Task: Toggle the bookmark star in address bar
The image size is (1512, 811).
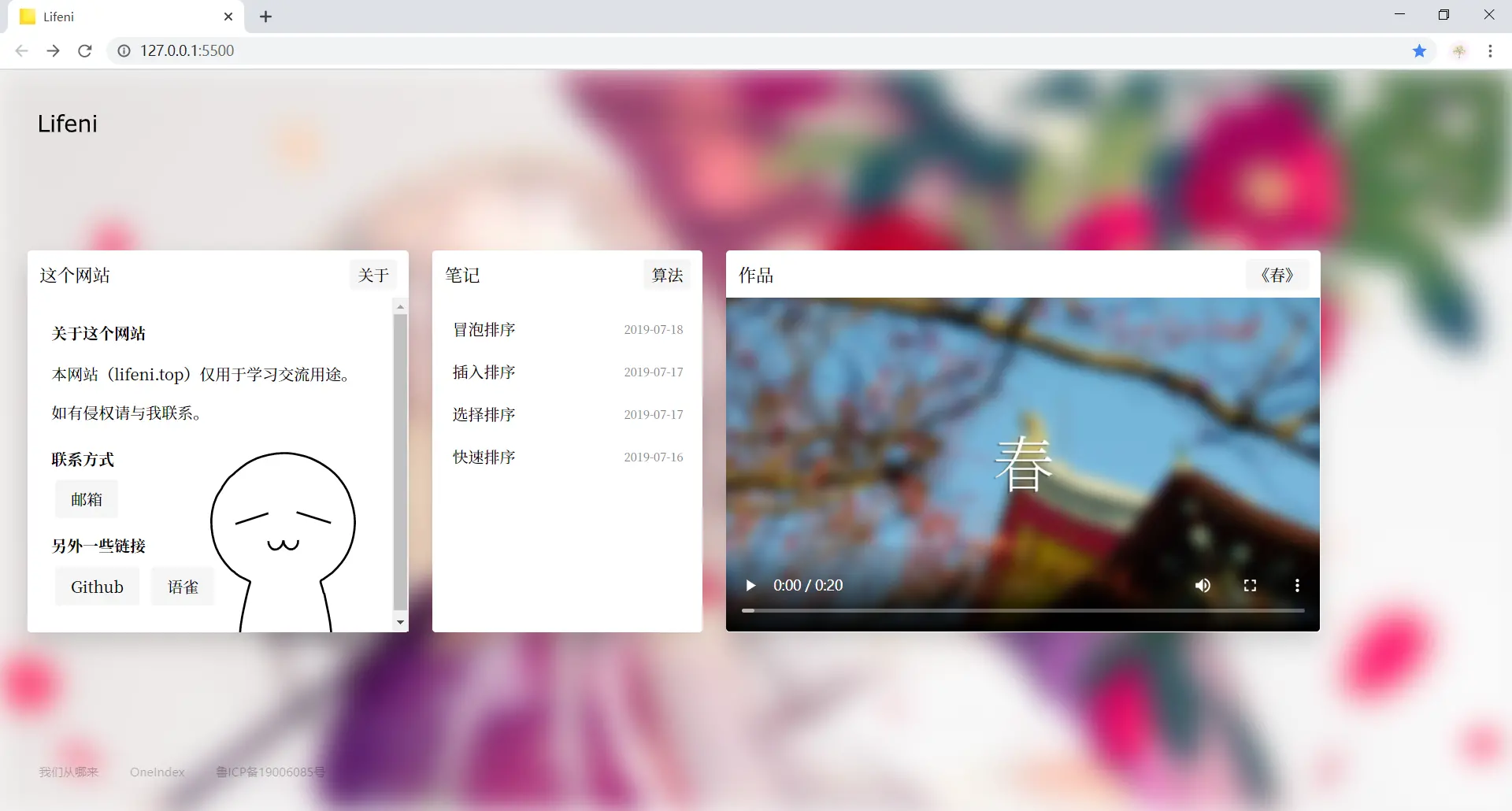Action: 1419,50
